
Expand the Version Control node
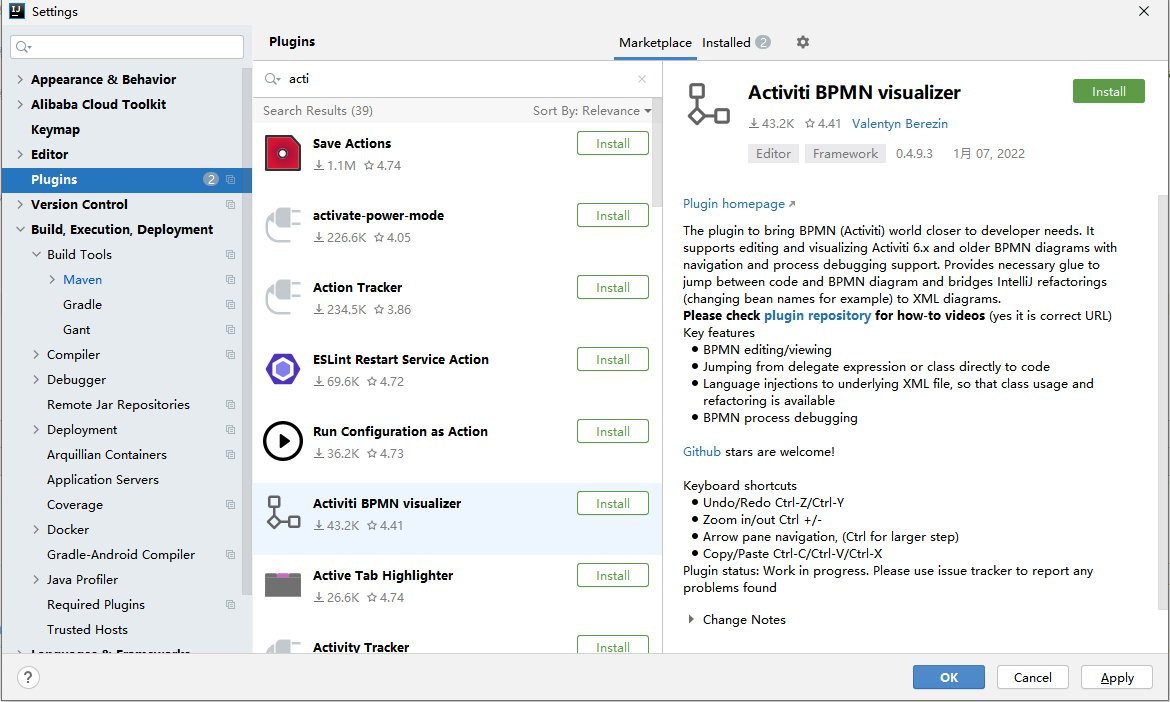[x=20, y=204]
